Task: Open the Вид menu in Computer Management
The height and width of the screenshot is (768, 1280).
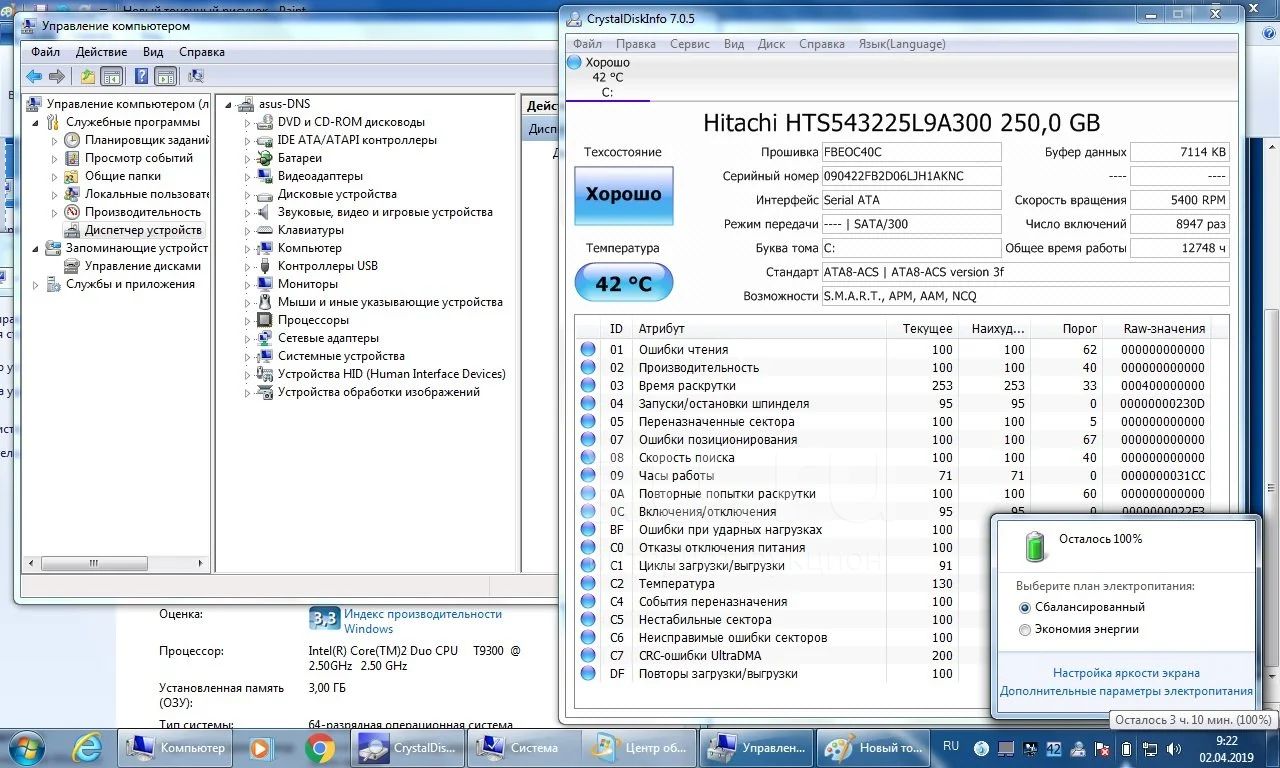Action: pos(153,52)
